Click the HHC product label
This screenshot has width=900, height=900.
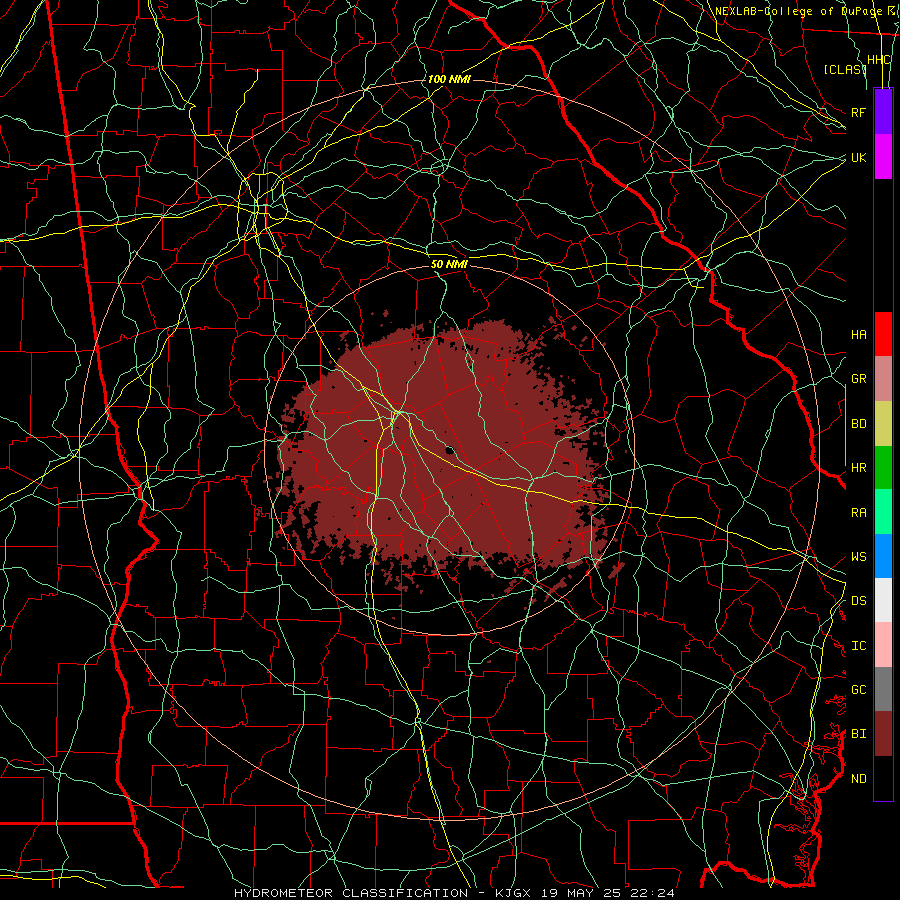click(x=878, y=60)
